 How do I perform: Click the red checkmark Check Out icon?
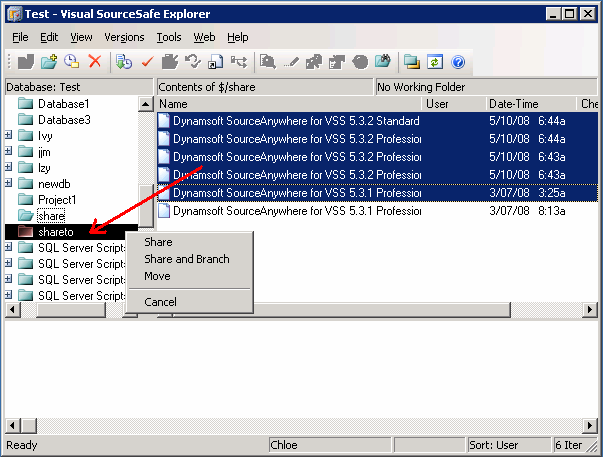pos(147,62)
